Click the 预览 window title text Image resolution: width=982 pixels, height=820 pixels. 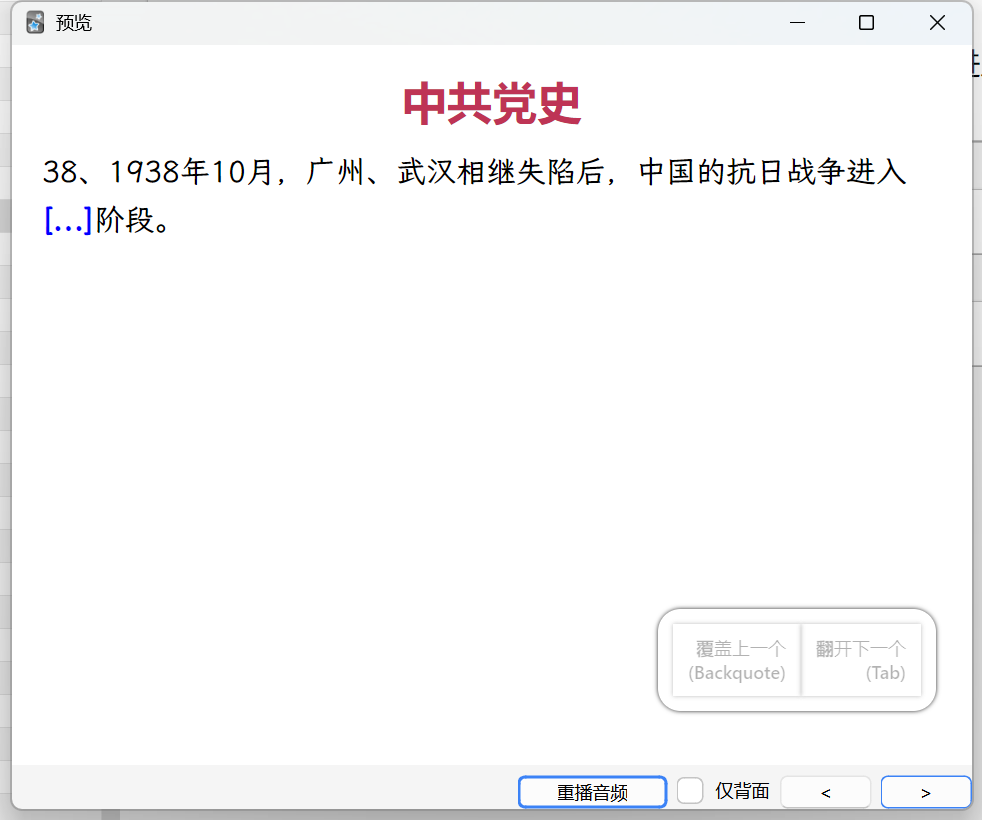click(x=74, y=23)
